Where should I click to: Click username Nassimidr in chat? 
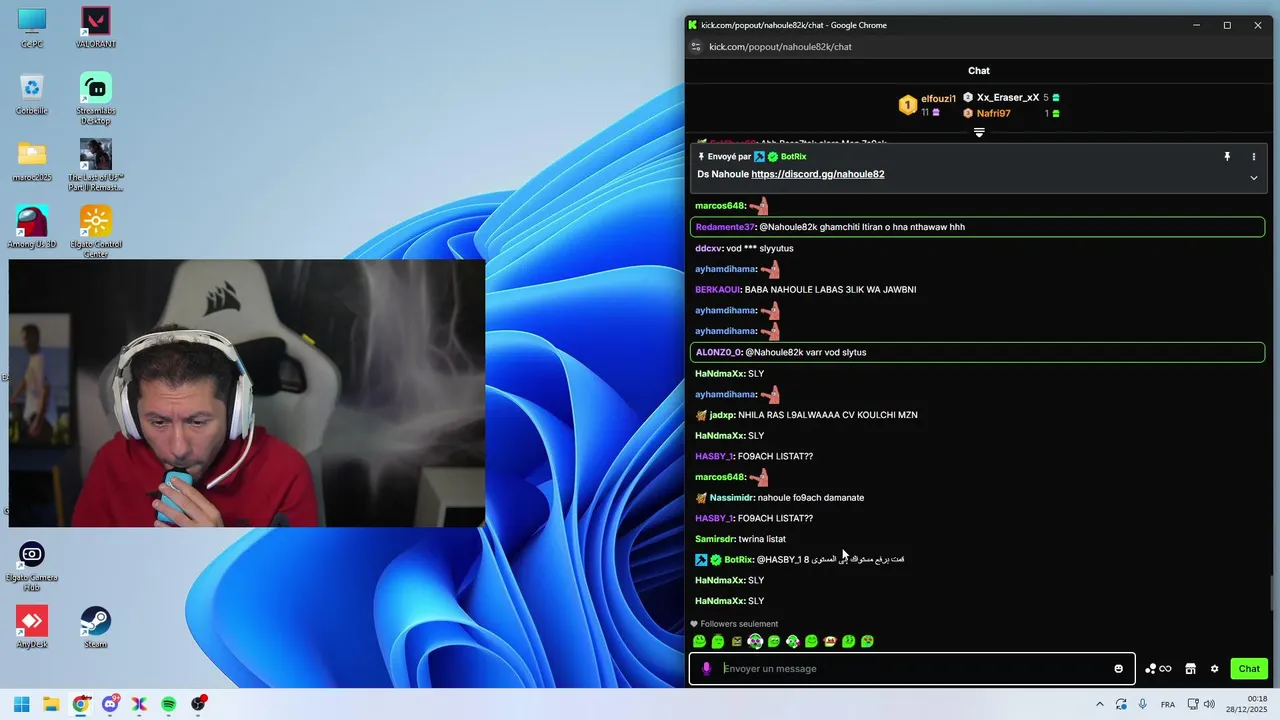pyautogui.click(x=731, y=498)
